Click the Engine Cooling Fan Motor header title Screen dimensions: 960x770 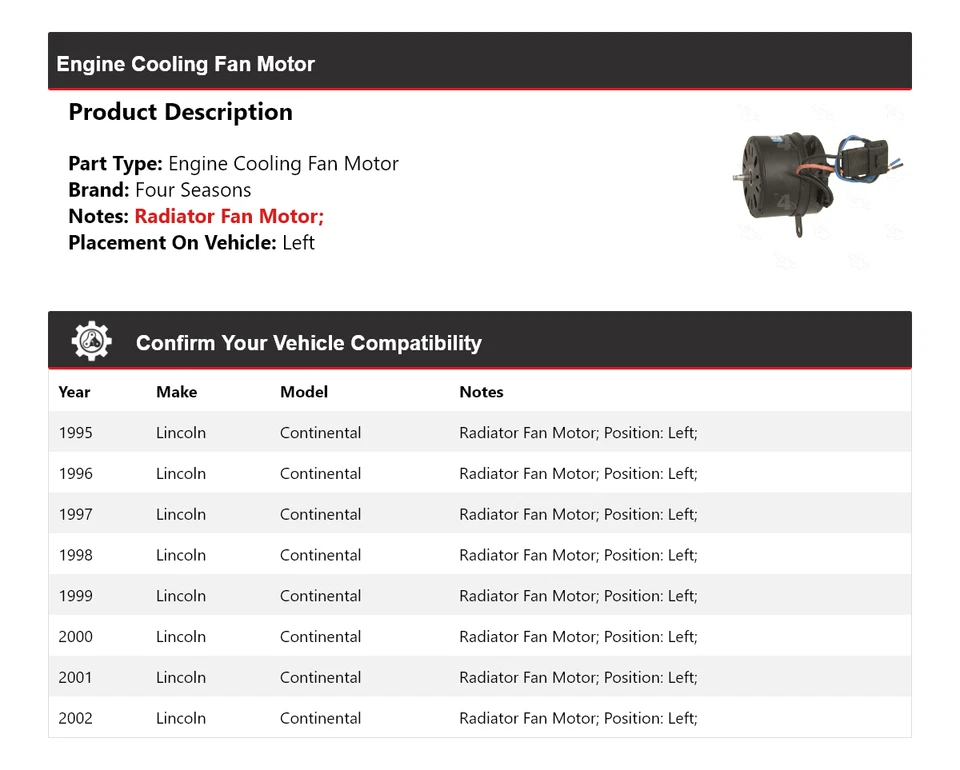click(186, 64)
